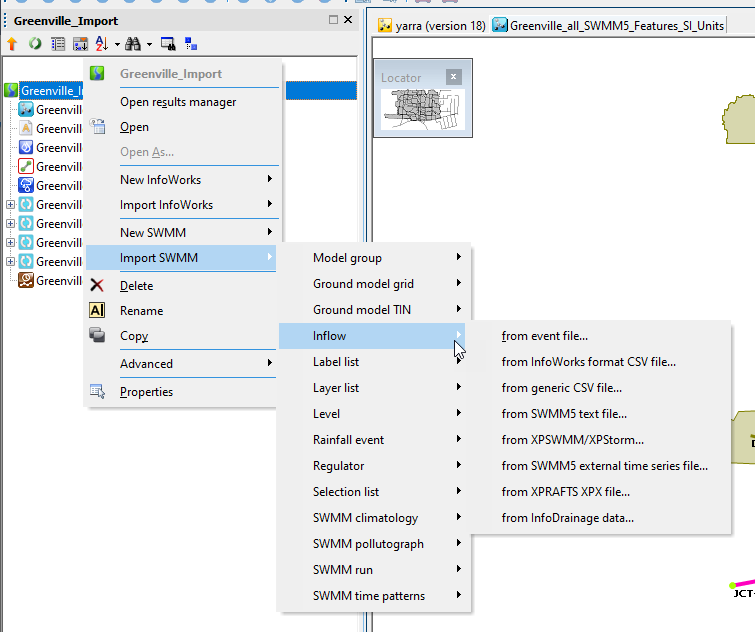
Task: Select Import SWMM menu entry
Action: coord(181,258)
